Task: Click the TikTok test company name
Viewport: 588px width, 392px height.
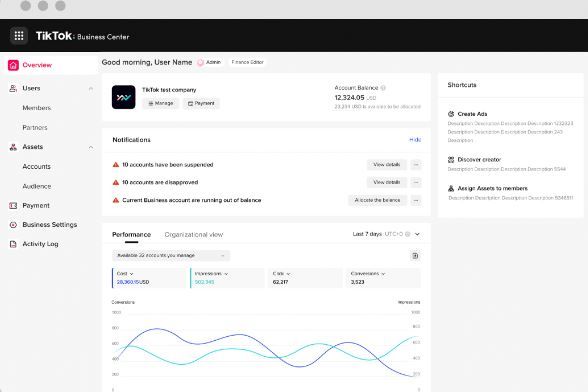Action: pos(169,90)
